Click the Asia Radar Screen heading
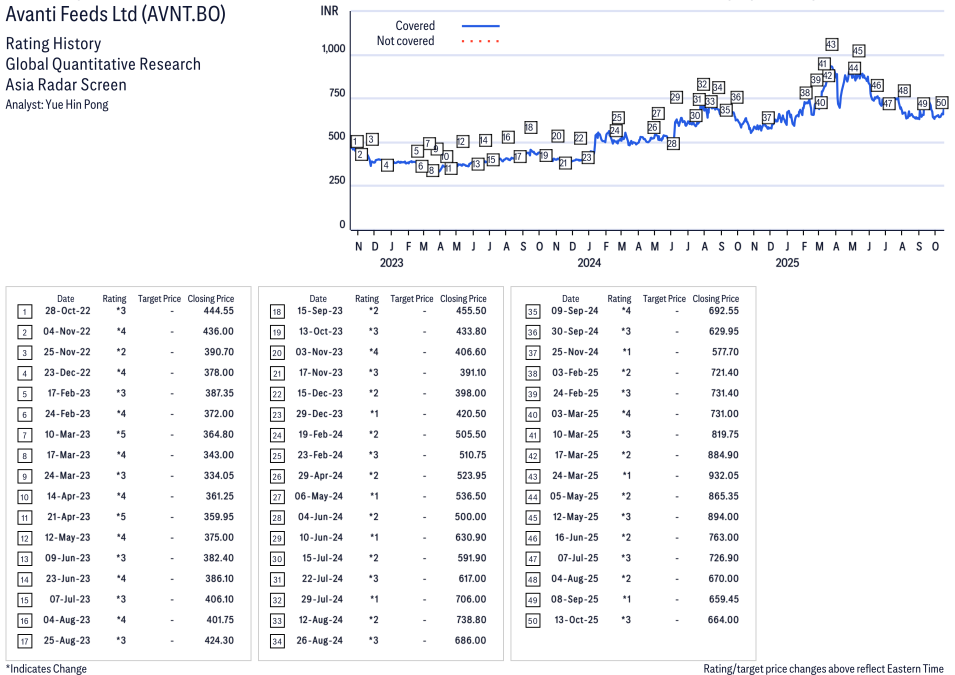This screenshot has width=955, height=675. point(66,84)
